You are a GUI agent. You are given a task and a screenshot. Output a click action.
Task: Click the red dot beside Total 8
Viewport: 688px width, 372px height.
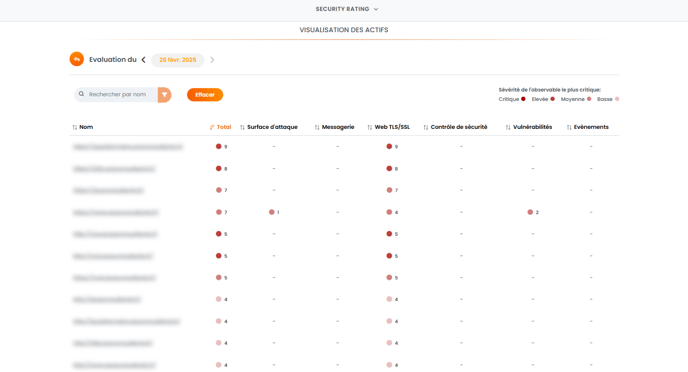(x=219, y=168)
